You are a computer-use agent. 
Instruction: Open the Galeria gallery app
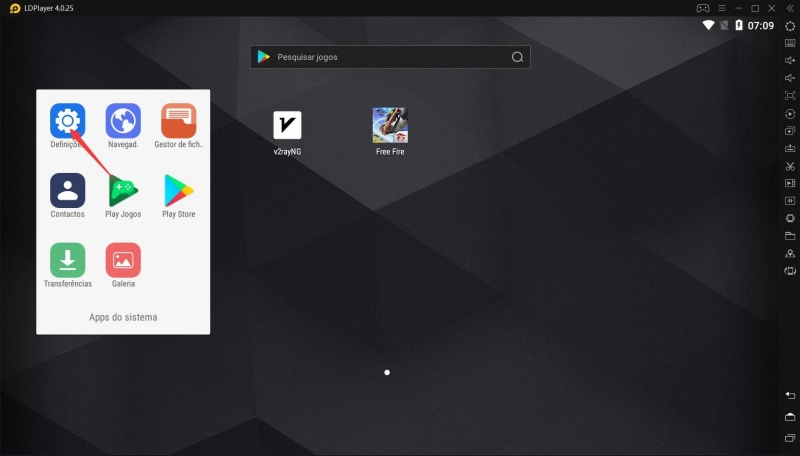click(x=123, y=260)
